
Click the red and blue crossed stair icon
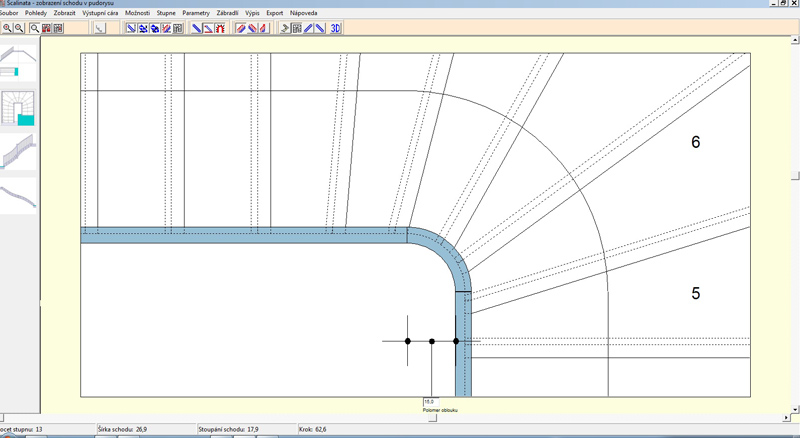point(166,28)
